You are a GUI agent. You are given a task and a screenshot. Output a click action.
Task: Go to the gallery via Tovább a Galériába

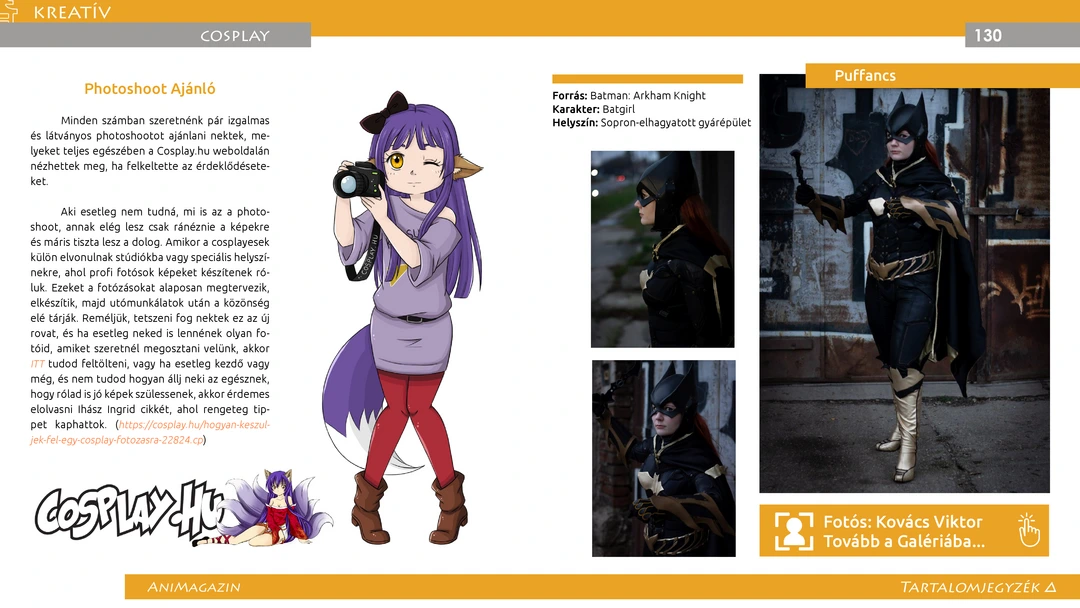(903, 542)
